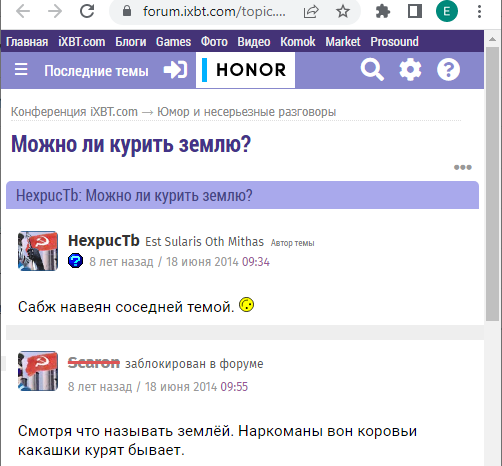The image size is (502, 466).
Task: Bookmark this page with the star icon
Action: pyautogui.click(x=343, y=12)
